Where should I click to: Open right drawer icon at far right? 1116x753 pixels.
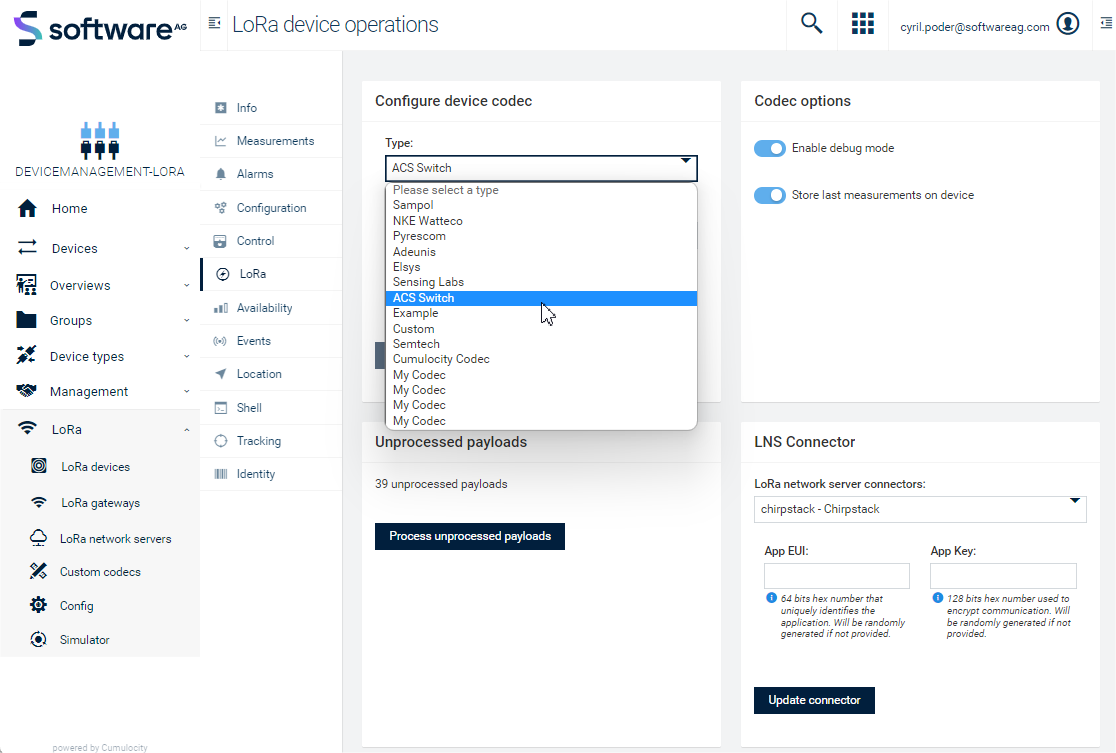click(x=1106, y=23)
